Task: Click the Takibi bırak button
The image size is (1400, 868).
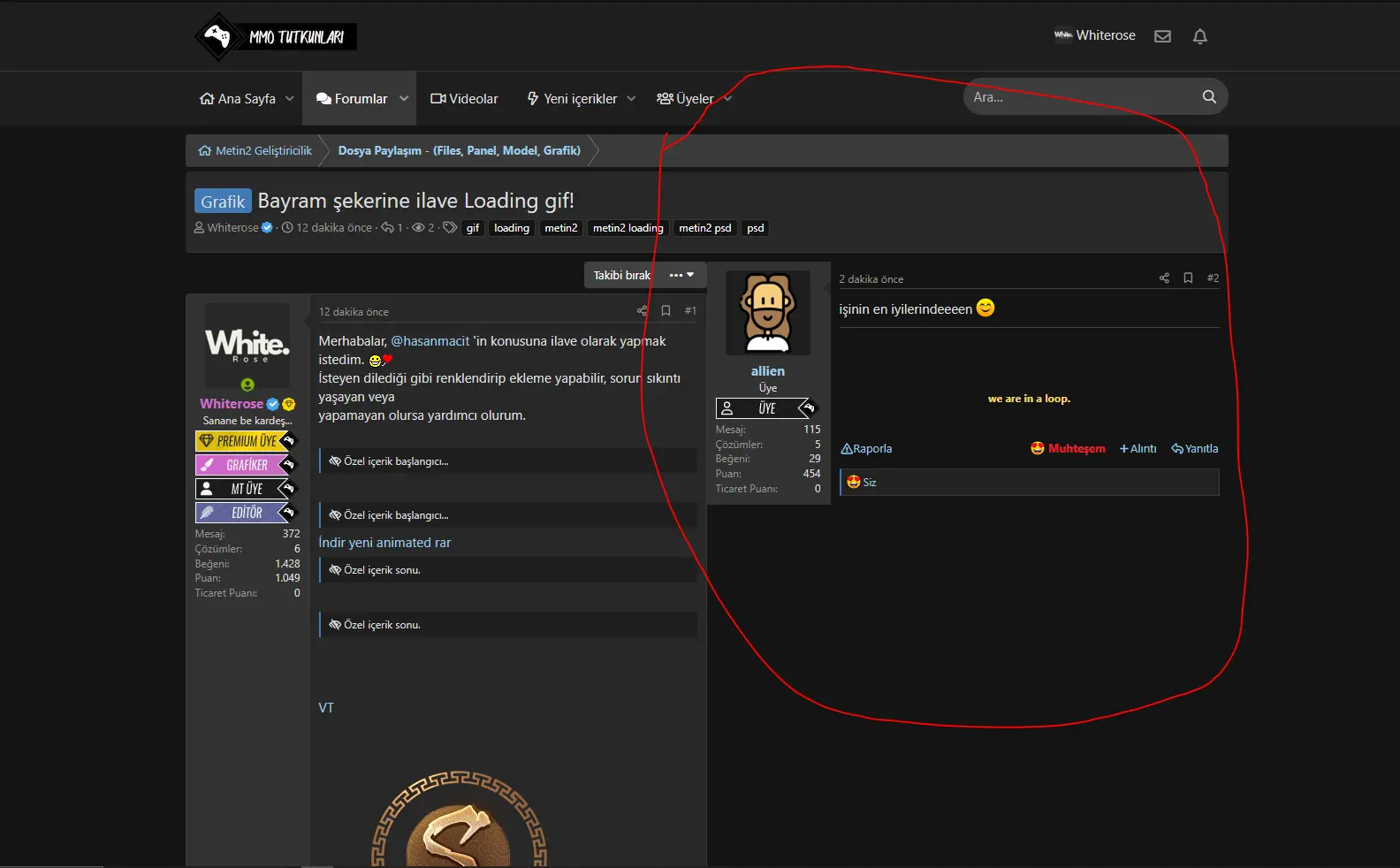Action: pos(621,275)
